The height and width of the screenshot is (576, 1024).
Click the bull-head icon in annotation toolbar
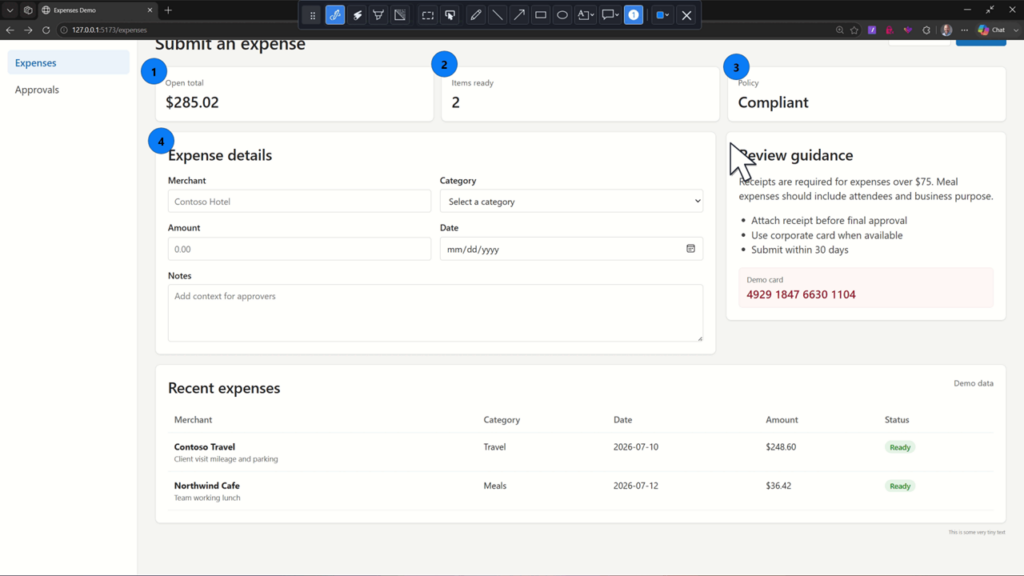(x=378, y=15)
